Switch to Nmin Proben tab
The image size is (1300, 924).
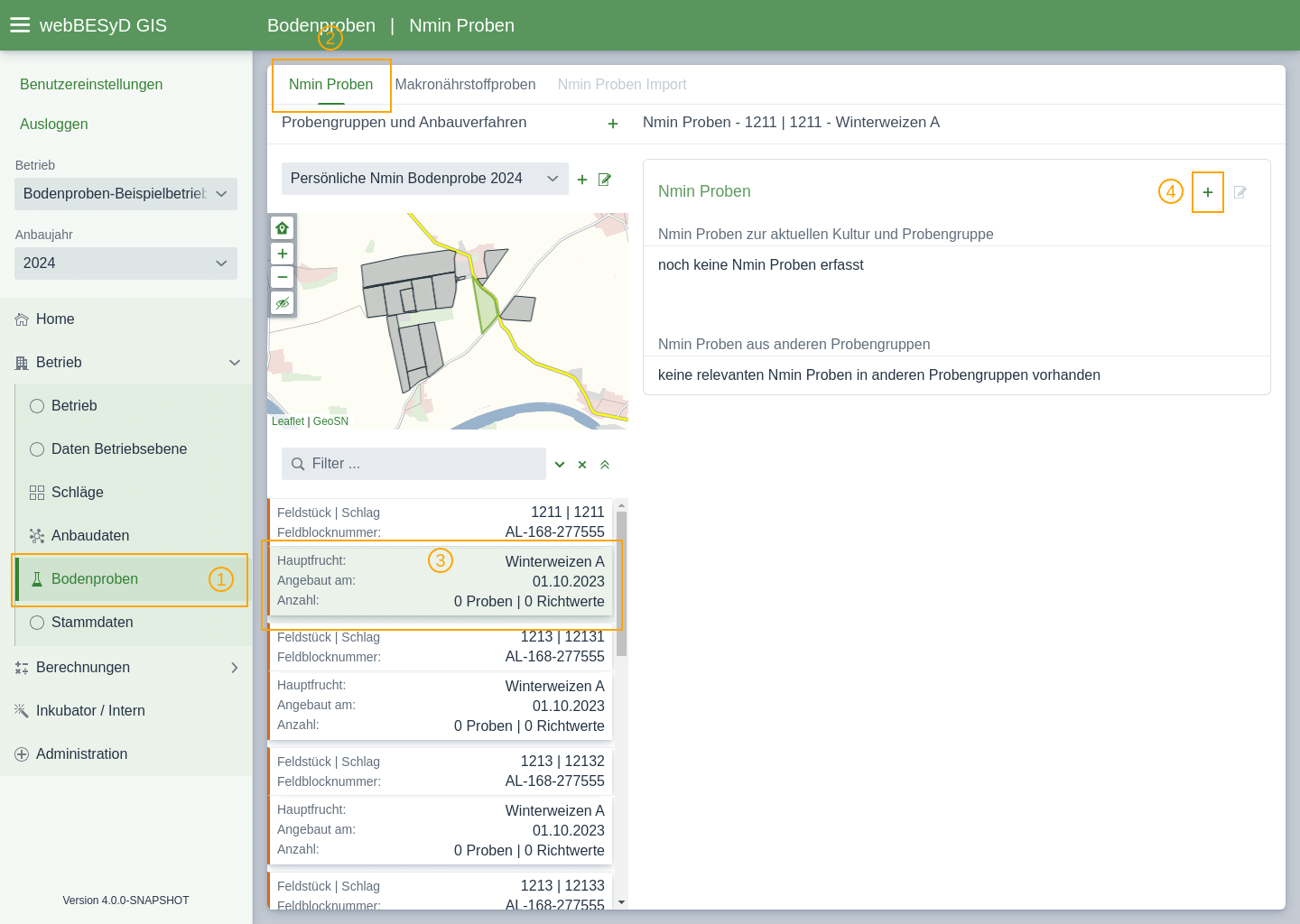point(331,85)
